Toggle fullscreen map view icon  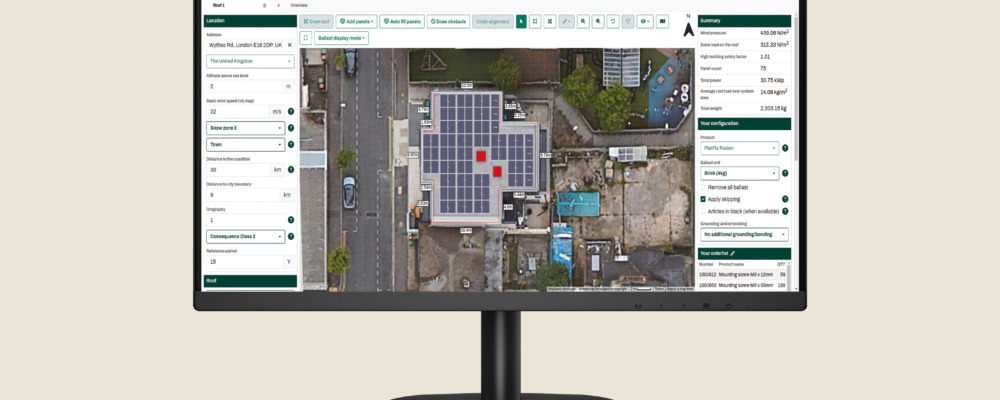pos(305,38)
